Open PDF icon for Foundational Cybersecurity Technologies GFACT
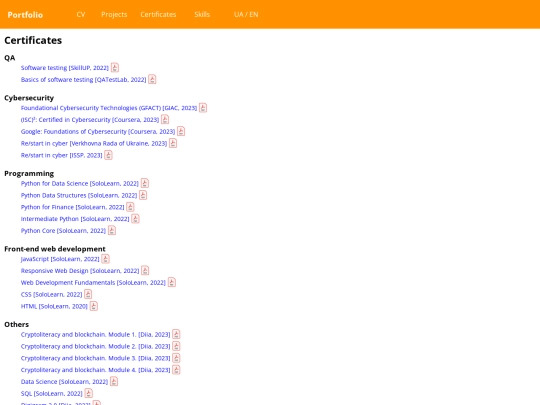Image resolution: width=540 pixels, height=405 pixels. pyautogui.click(x=203, y=108)
